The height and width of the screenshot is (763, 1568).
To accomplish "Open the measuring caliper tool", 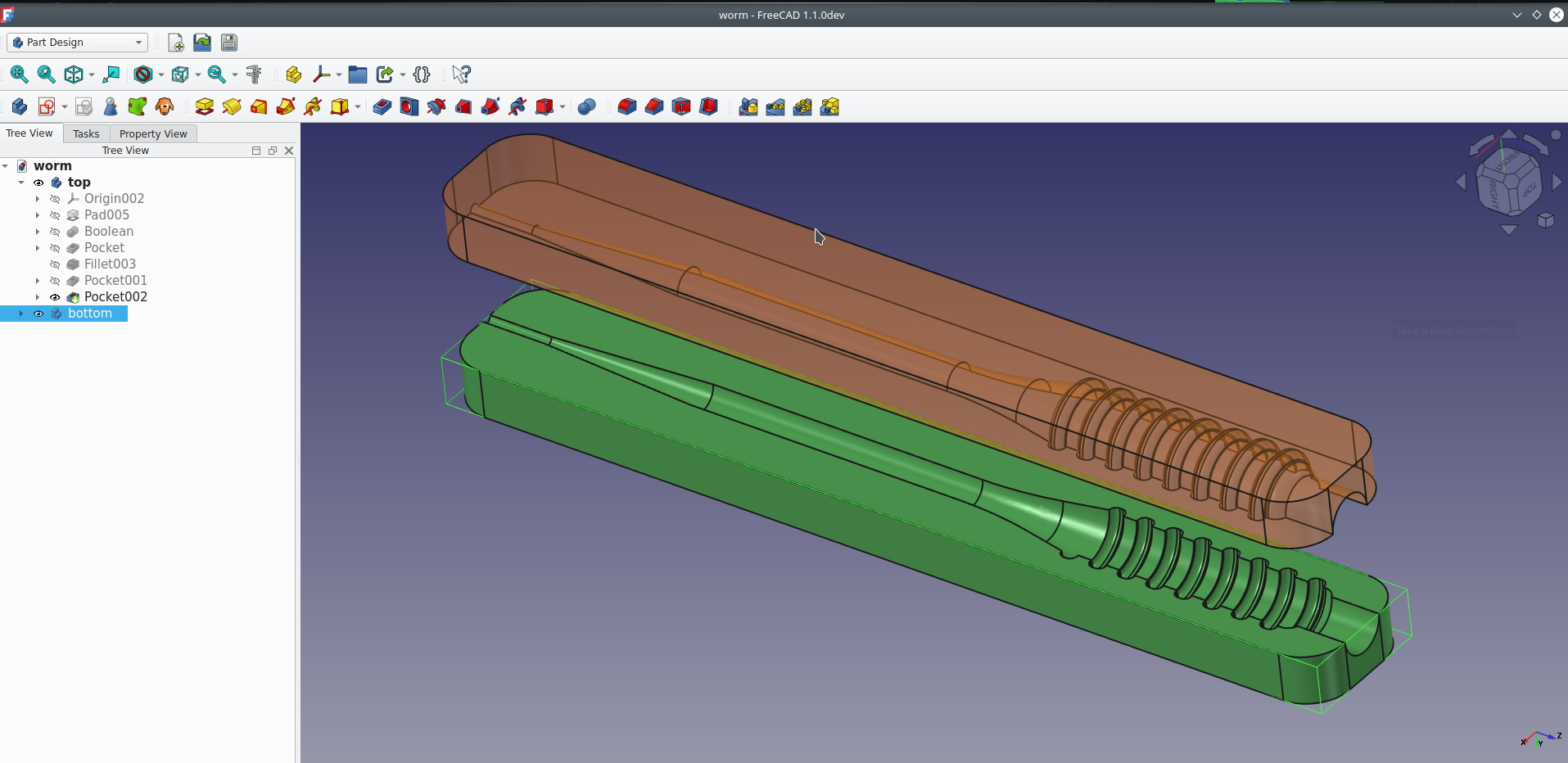I will click(254, 74).
